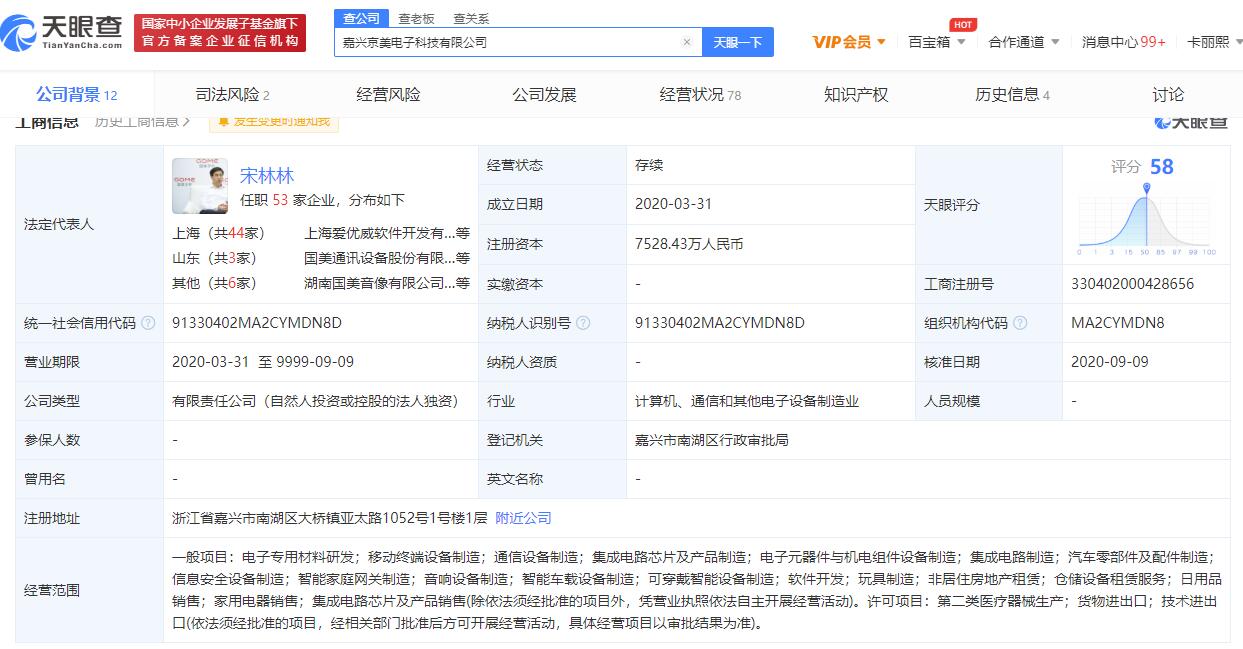Screen dimensions: 1243x649
Task: Click 发生变更时通知我 button
Action: [x=273, y=122]
